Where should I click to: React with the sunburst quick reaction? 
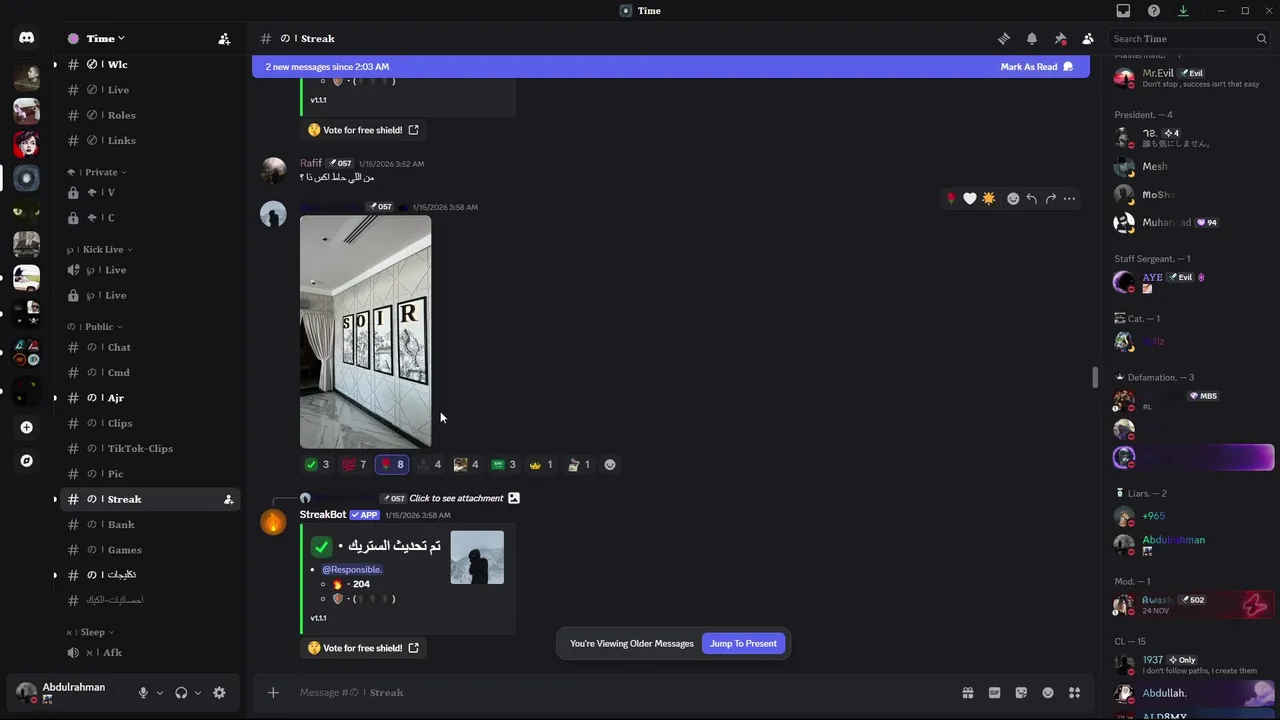click(989, 199)
